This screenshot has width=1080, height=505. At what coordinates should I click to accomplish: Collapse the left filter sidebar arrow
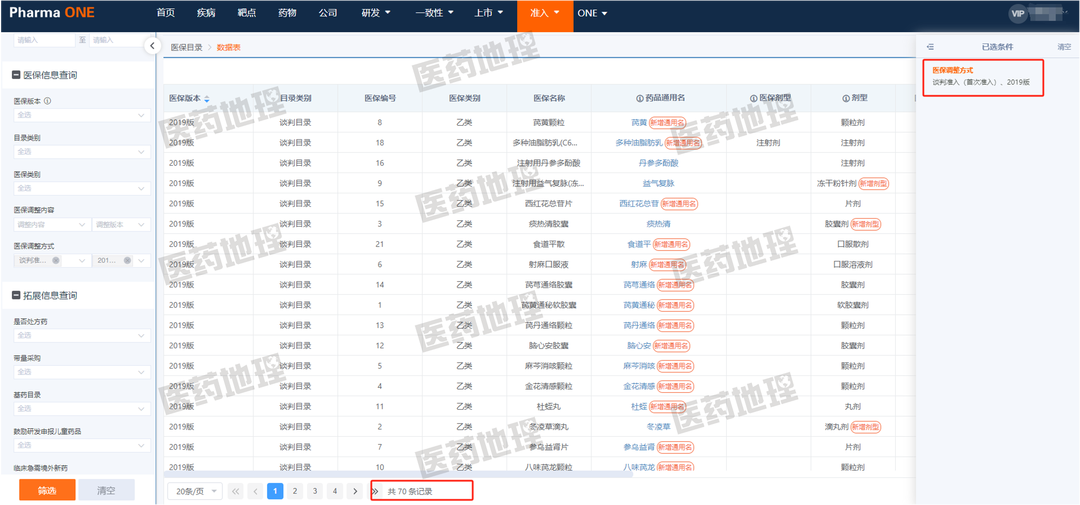[151, 45]
